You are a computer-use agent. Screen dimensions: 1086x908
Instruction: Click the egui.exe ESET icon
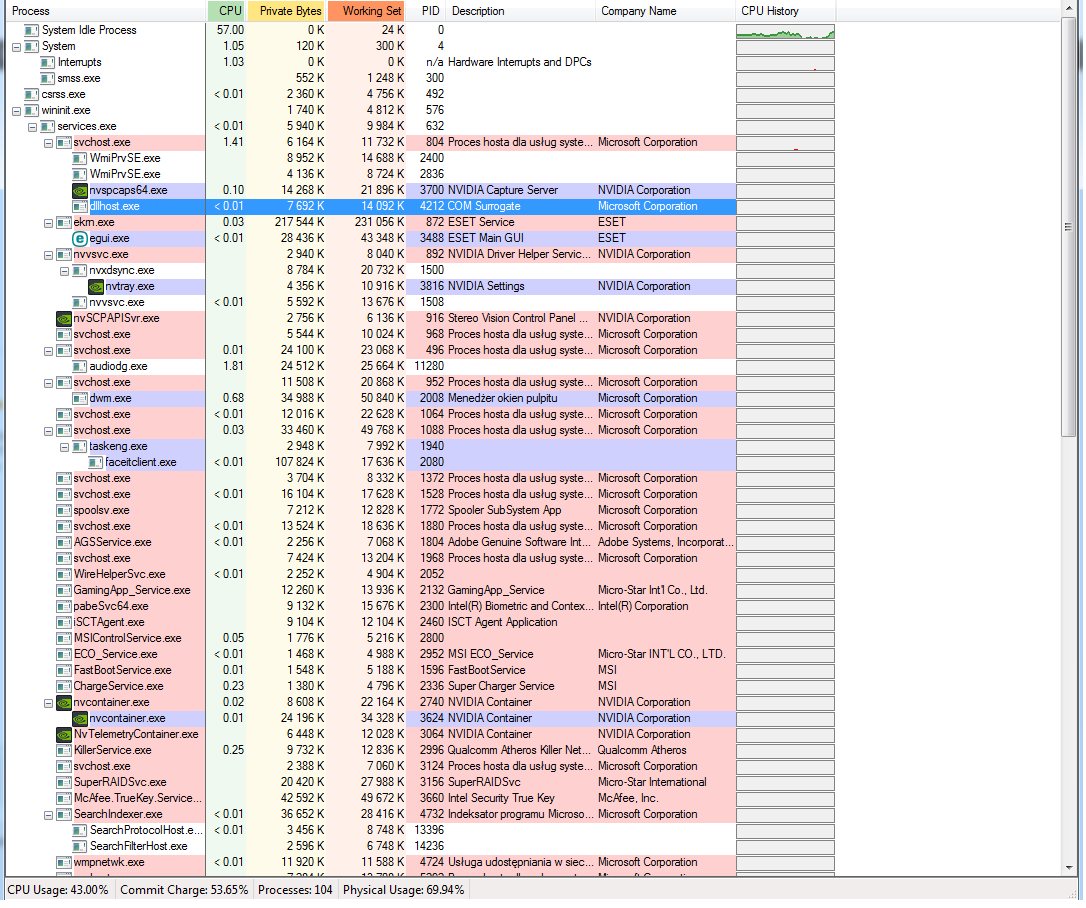point(80,238)
